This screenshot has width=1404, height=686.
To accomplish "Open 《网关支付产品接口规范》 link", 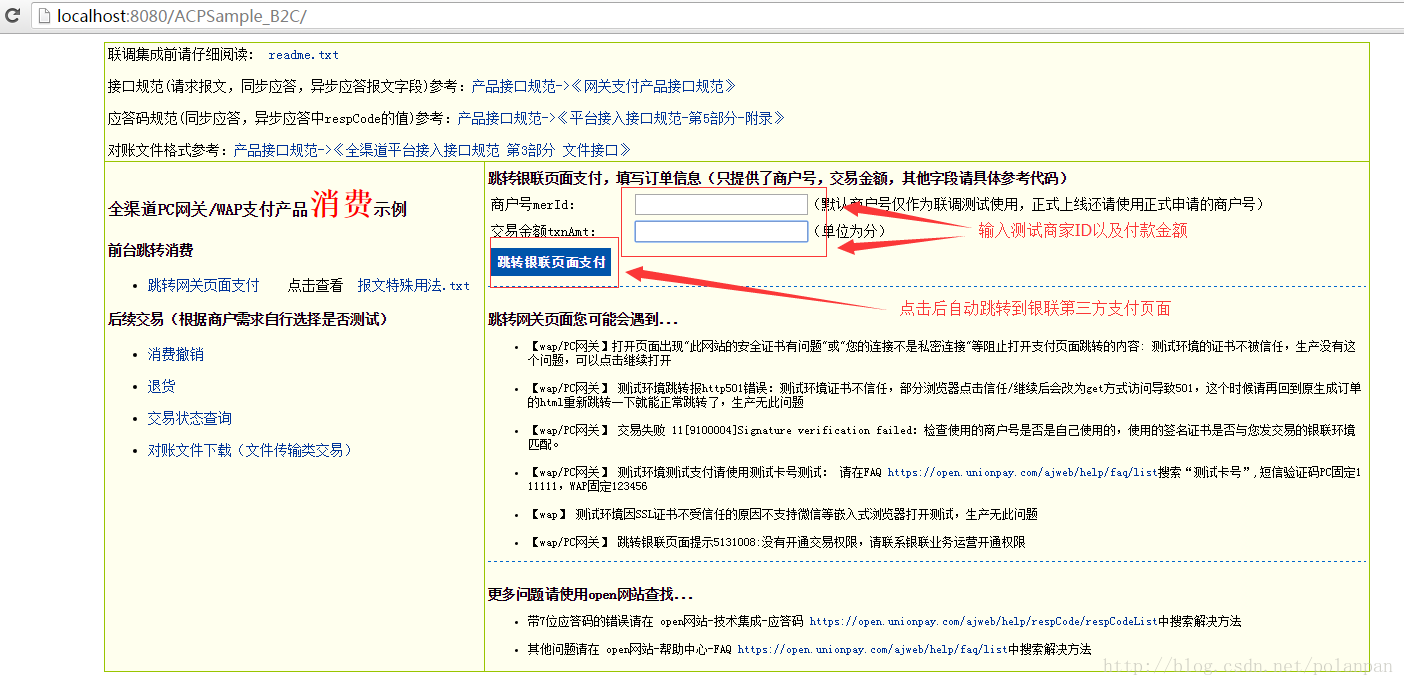I will 653,87.
